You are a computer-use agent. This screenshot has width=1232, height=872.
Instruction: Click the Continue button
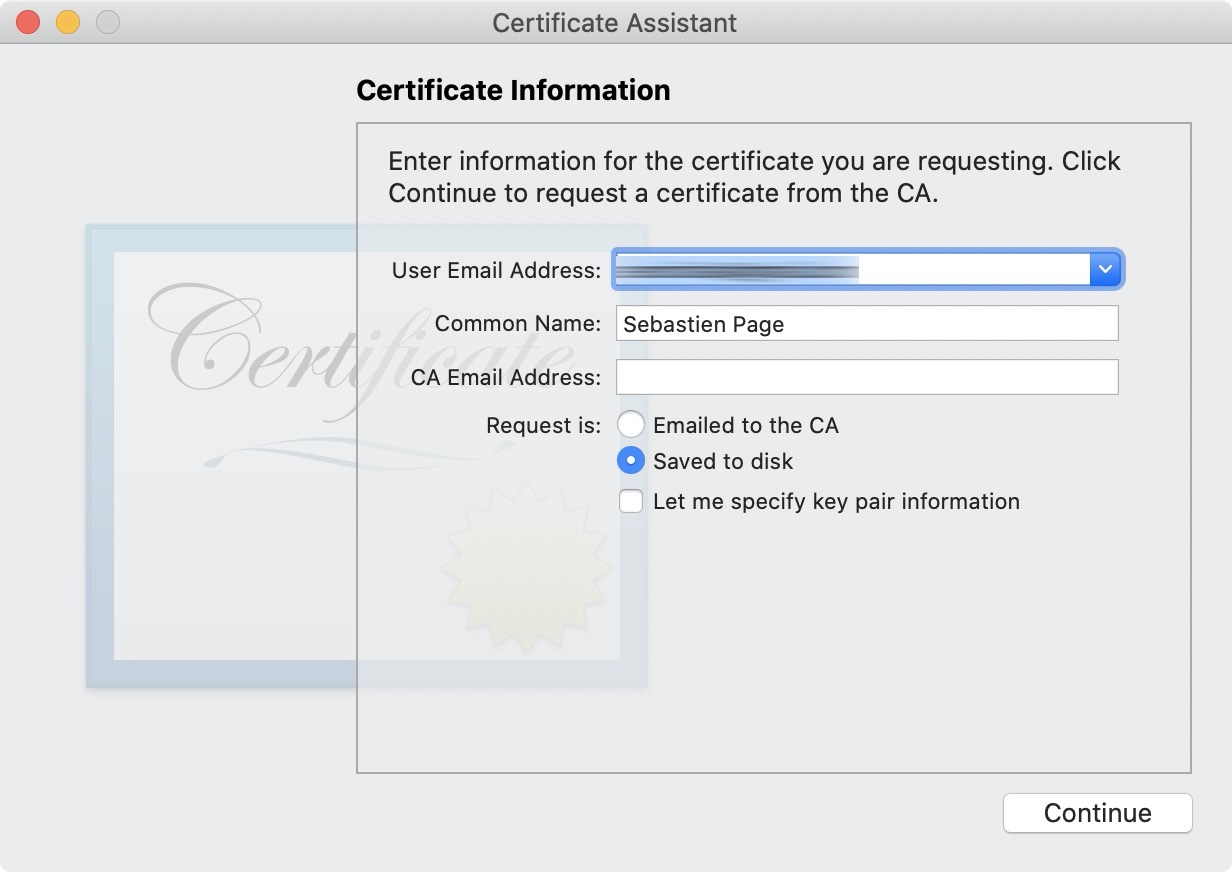(x=1097, y=813)
